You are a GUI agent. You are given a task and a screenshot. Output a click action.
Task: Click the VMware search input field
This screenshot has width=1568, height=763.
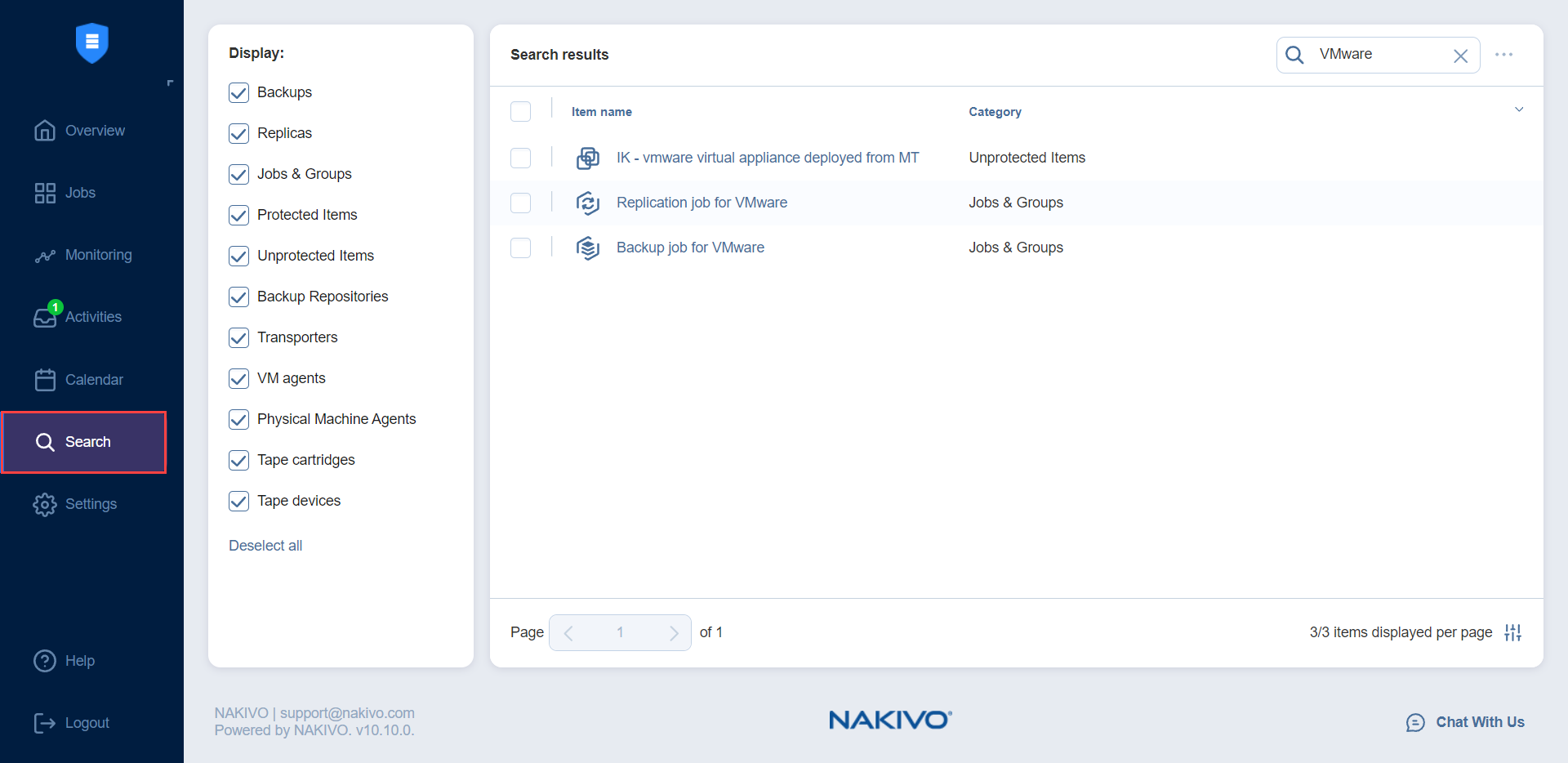1380,55
